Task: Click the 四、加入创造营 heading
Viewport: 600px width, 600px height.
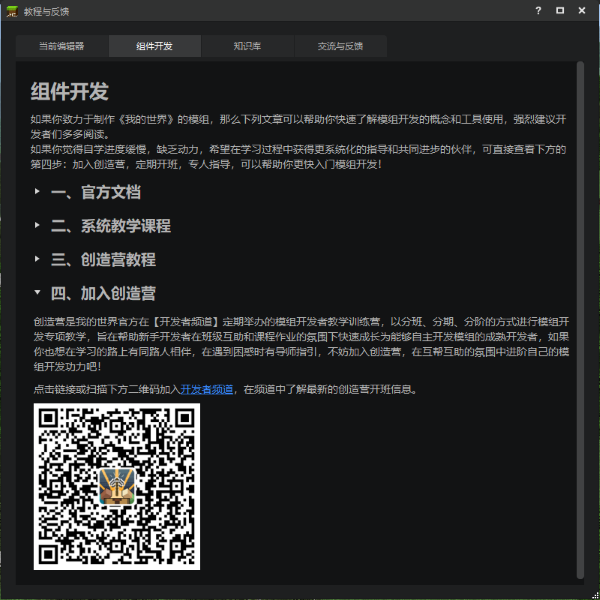Action: point(103,293)
